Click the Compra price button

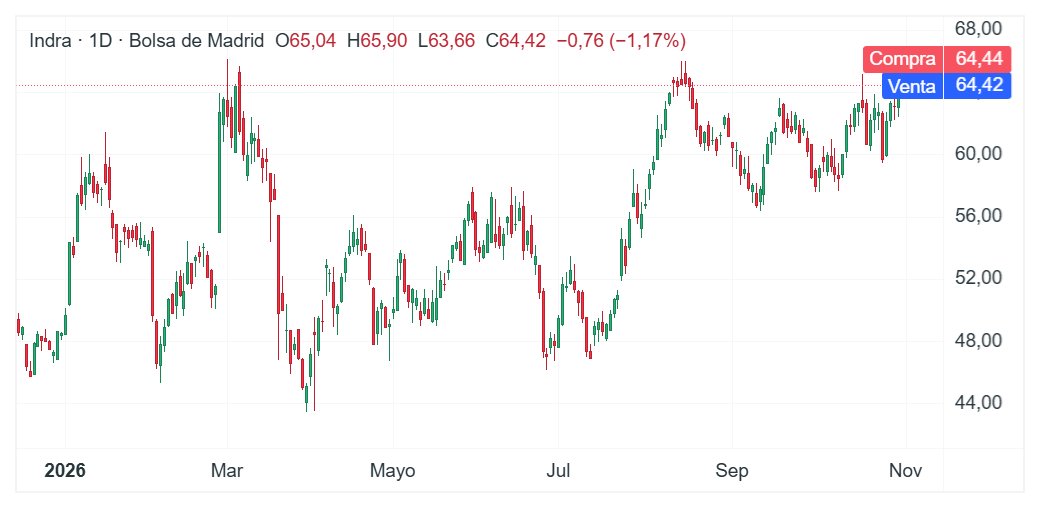[903, 59]
